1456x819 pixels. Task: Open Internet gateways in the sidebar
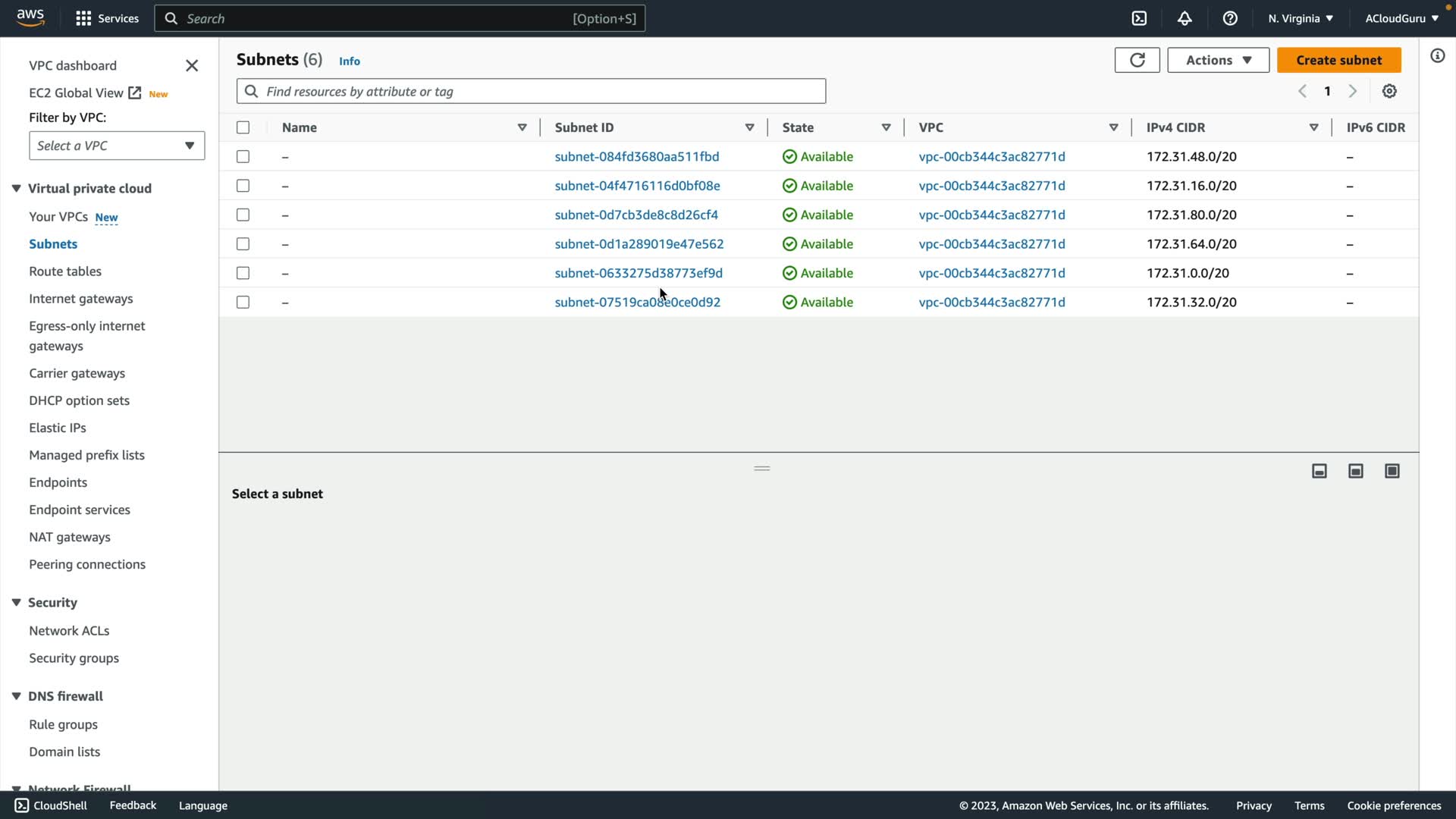click(x=80, y=298)
